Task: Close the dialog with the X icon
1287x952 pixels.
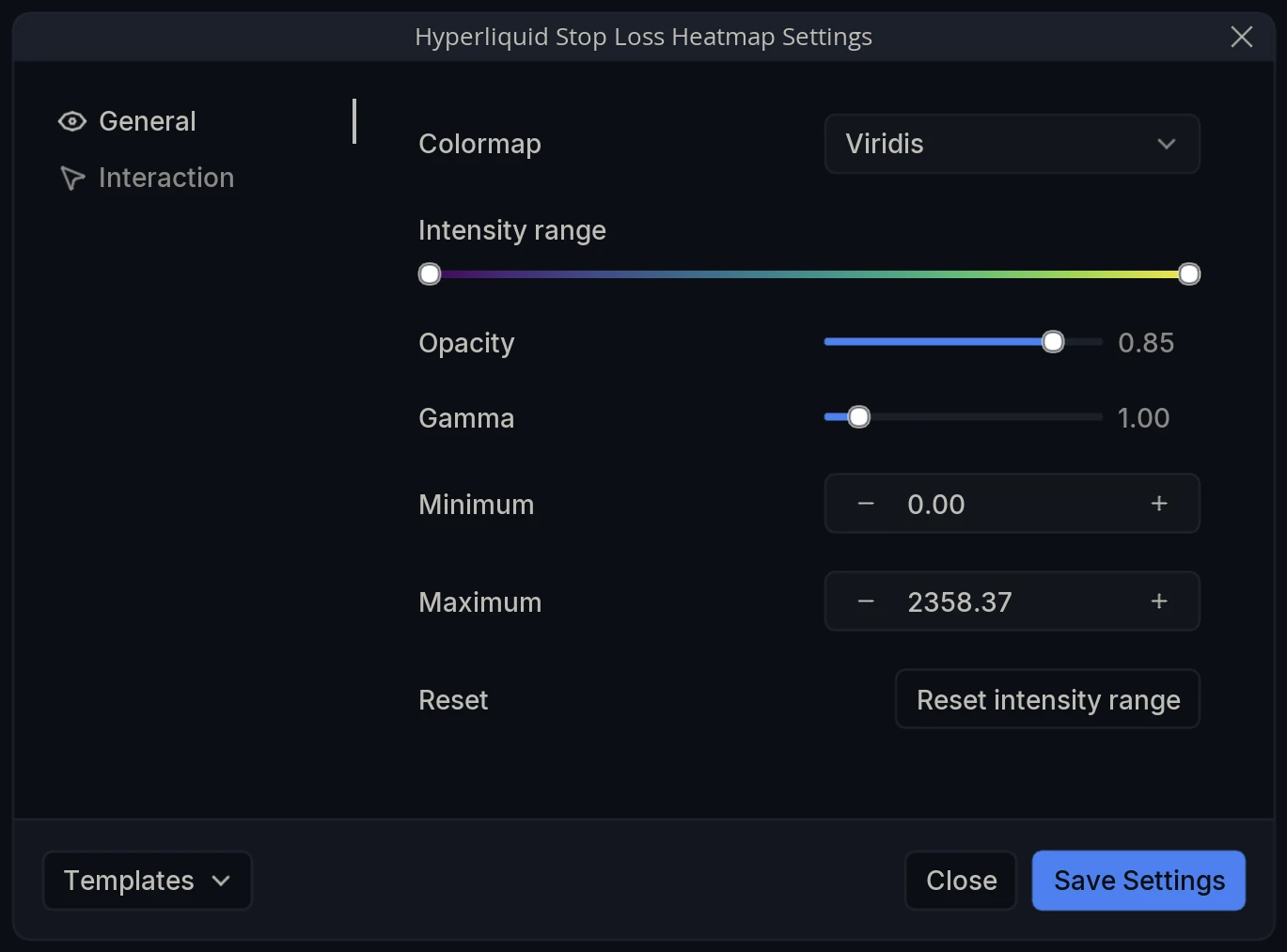Action: click(x=1242, y=37)
